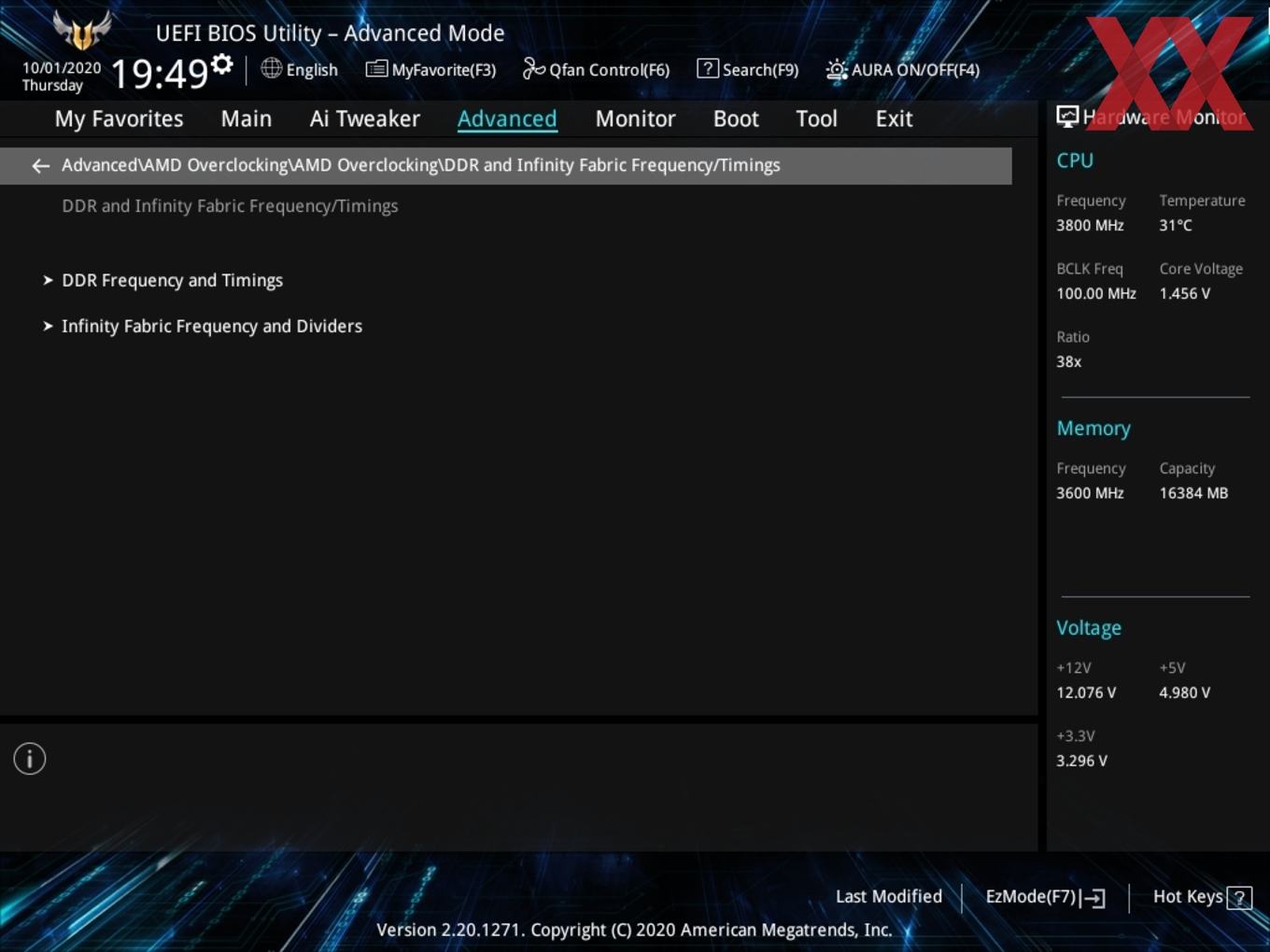This screenshot has height=952, width=1270.
Task: Change language via English button
Action: click(x=312, y=70)
